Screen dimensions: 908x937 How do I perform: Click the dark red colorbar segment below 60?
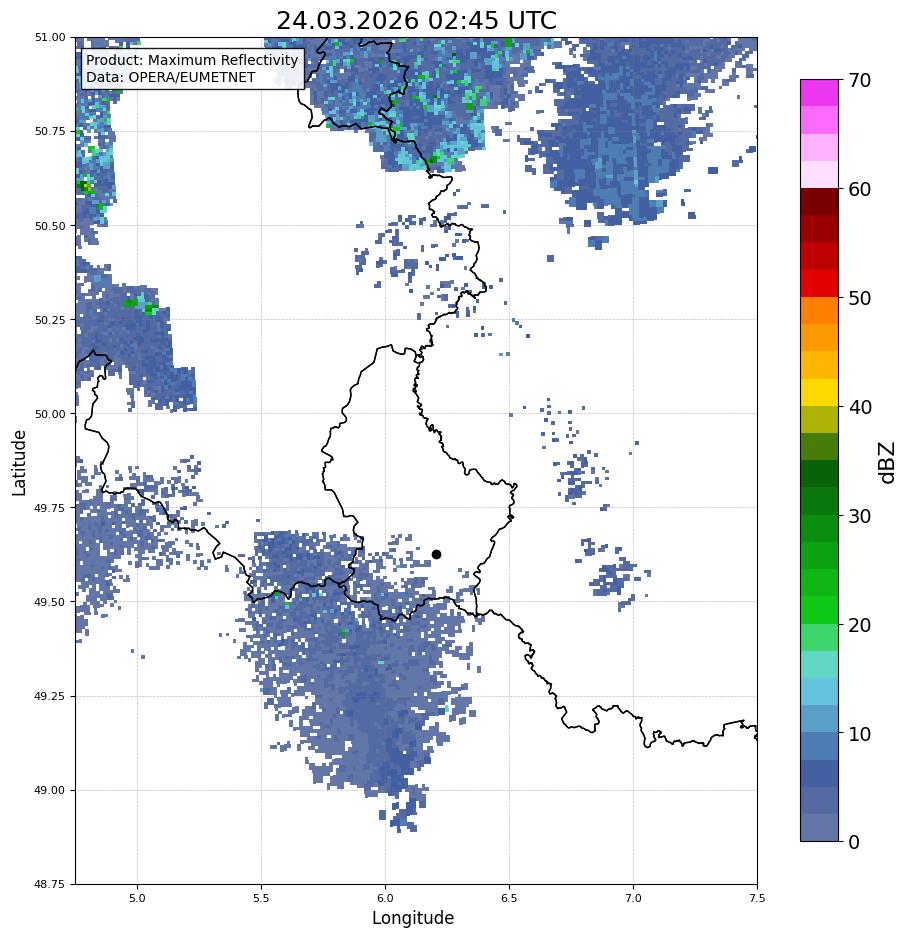click(x=820, y=202)
